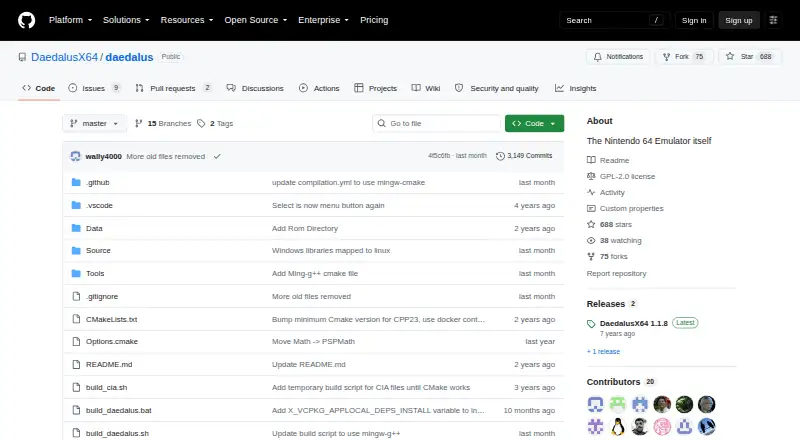
Task: Open the GPL-2.0 license link
Action: coord(621,176)
